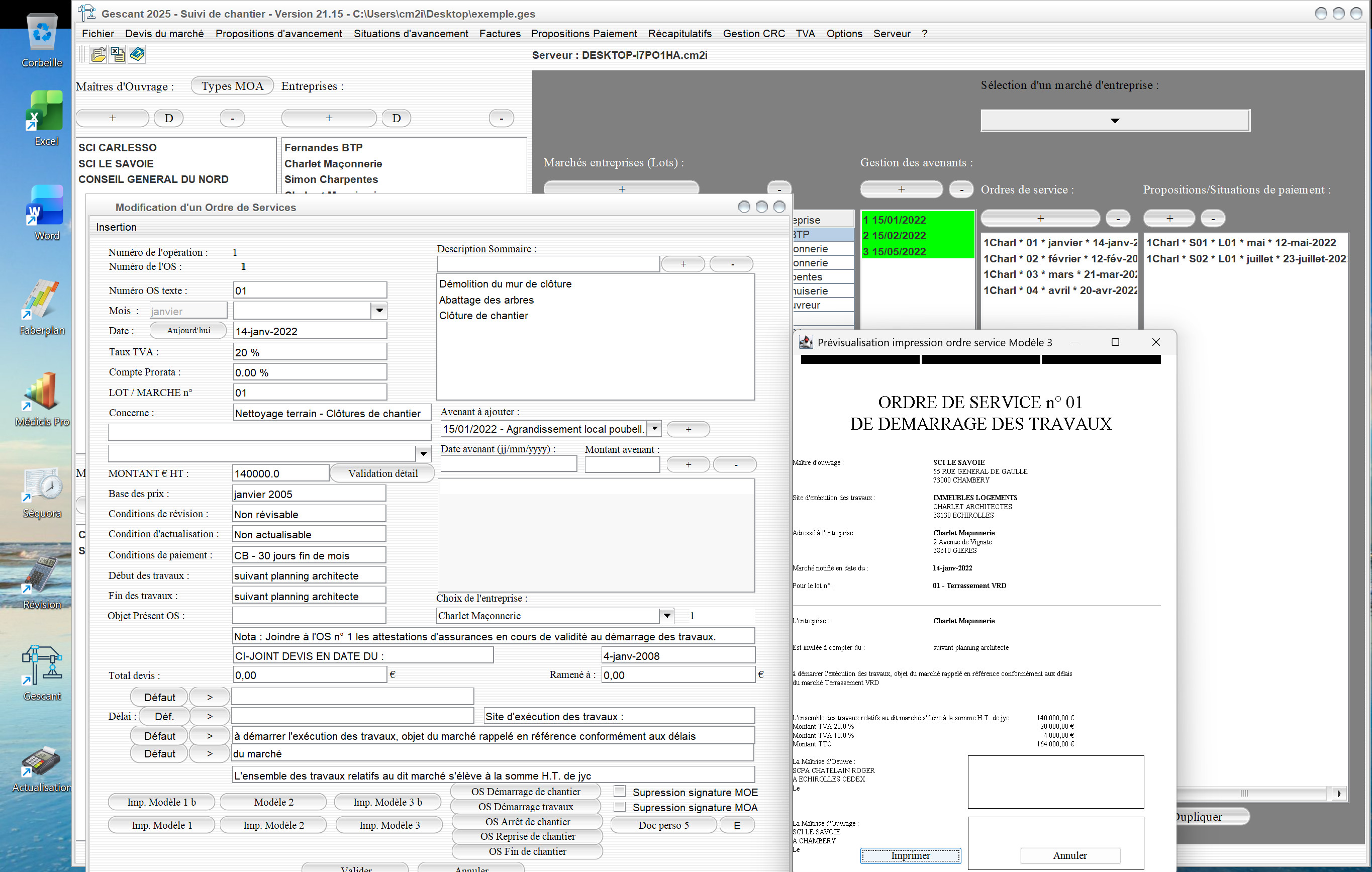Image resolution: width=1372 pixels, height=872 pixels.
Task: Open the Récapitulatifs menu
Action: [x=679, y=34]
